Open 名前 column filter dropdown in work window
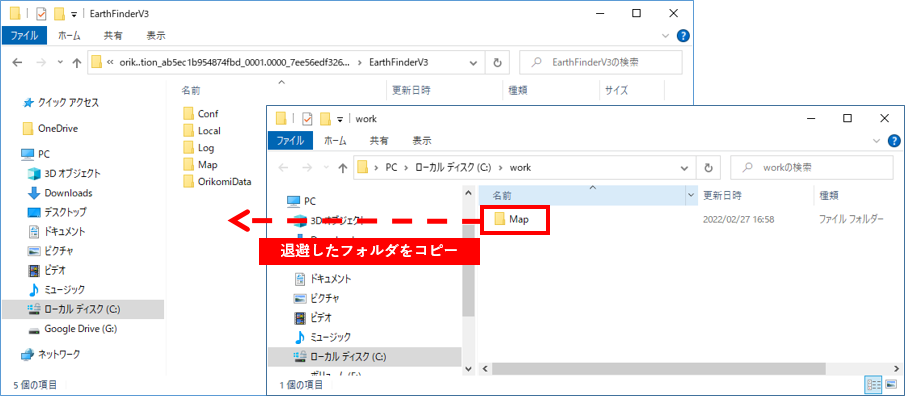 [x=691, y=196]
